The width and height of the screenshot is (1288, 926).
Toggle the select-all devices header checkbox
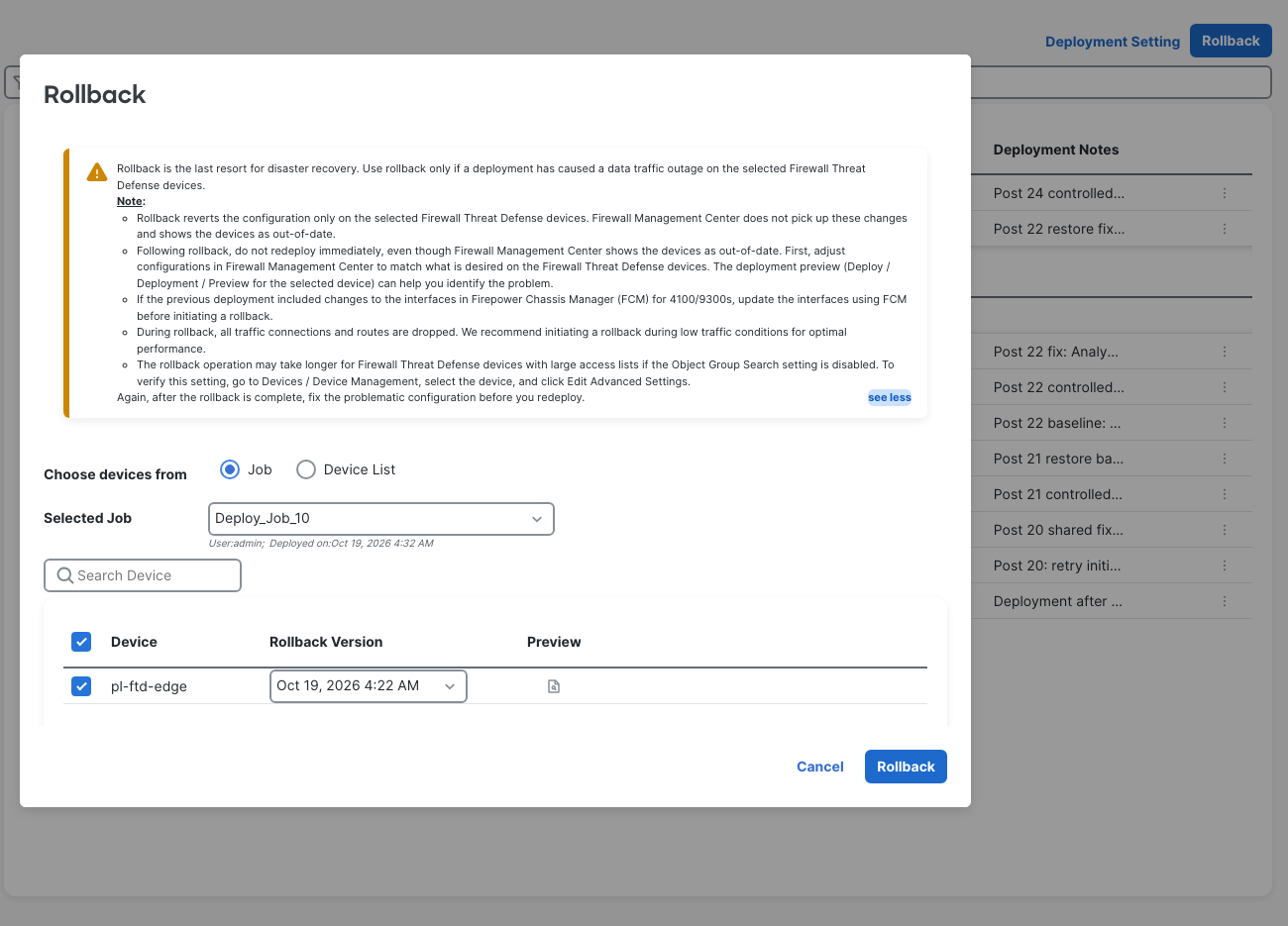point(81,642)
